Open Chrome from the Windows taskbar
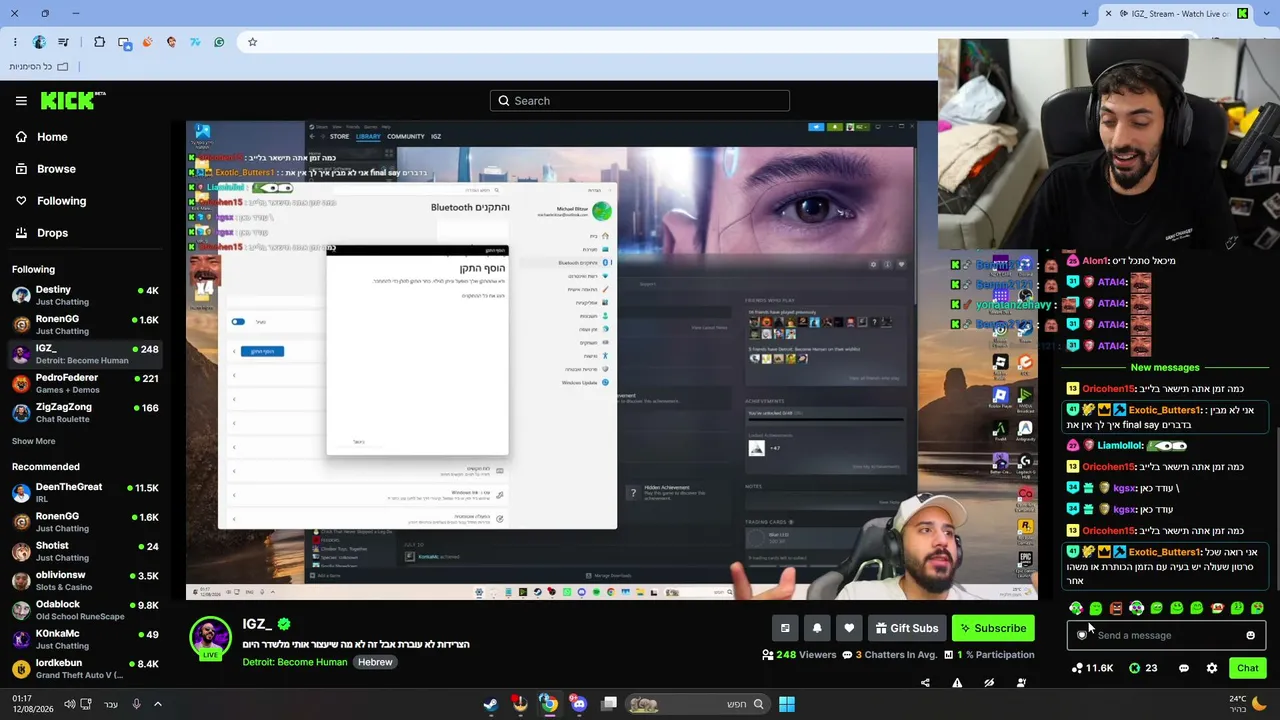 pyautogui.click(x=549, y=704)
